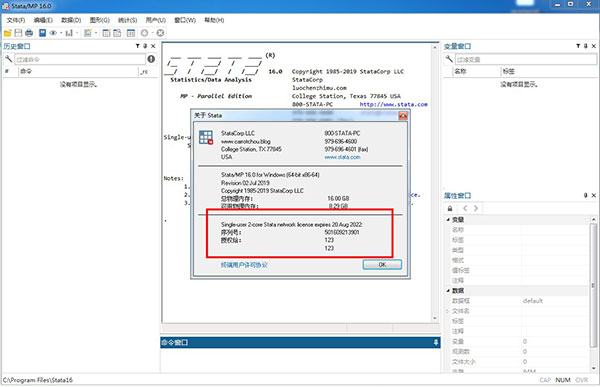Open the 用户(U) menu
The height and width of the screenshot is (387, 600).
coord(155,20)
